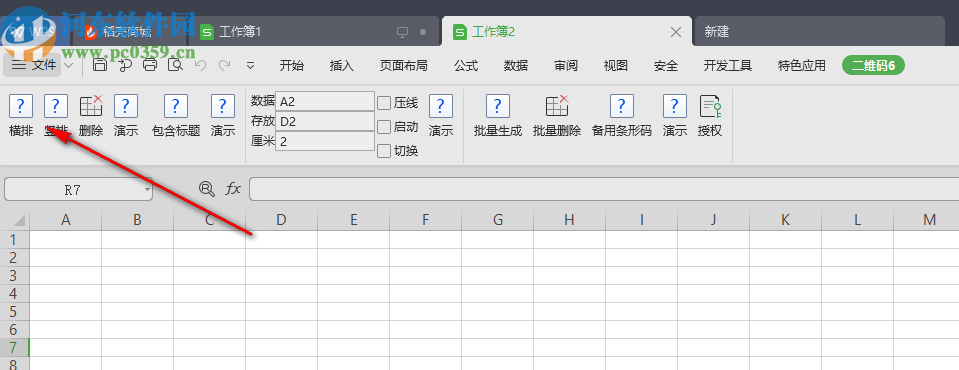Click the 横排 horizontal layout icon

coord(21,106)
